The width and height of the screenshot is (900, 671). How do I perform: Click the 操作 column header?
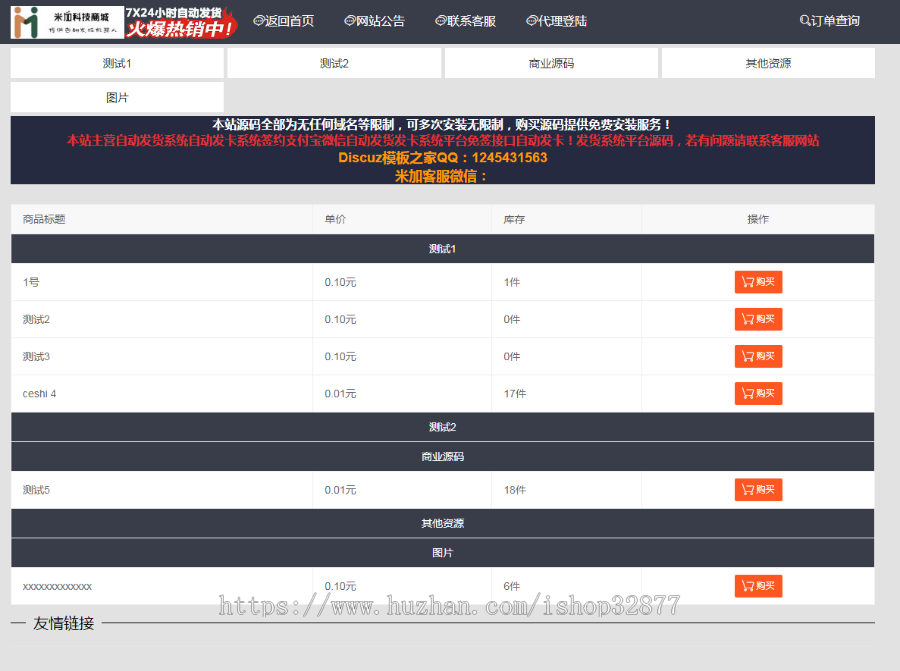[758, 219]
